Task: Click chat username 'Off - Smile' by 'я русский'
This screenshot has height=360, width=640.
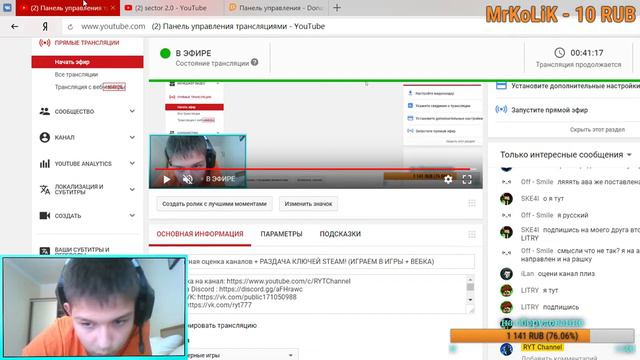Action: (537, 215)
